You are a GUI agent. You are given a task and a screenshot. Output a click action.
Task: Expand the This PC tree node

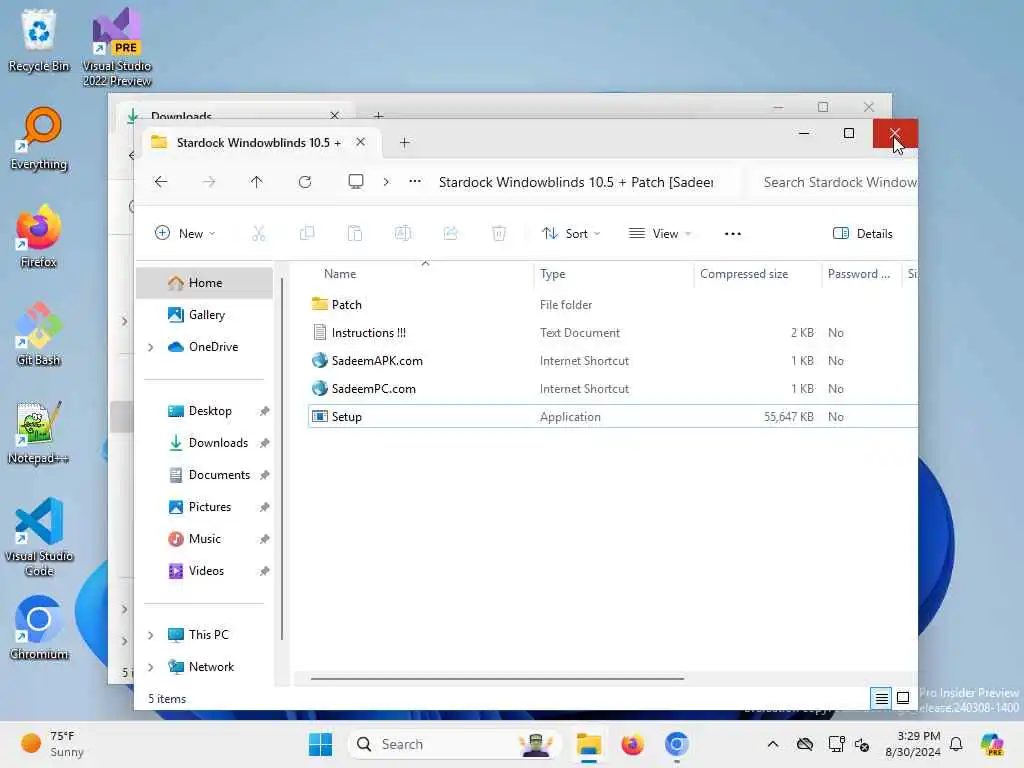coord(151,635)
